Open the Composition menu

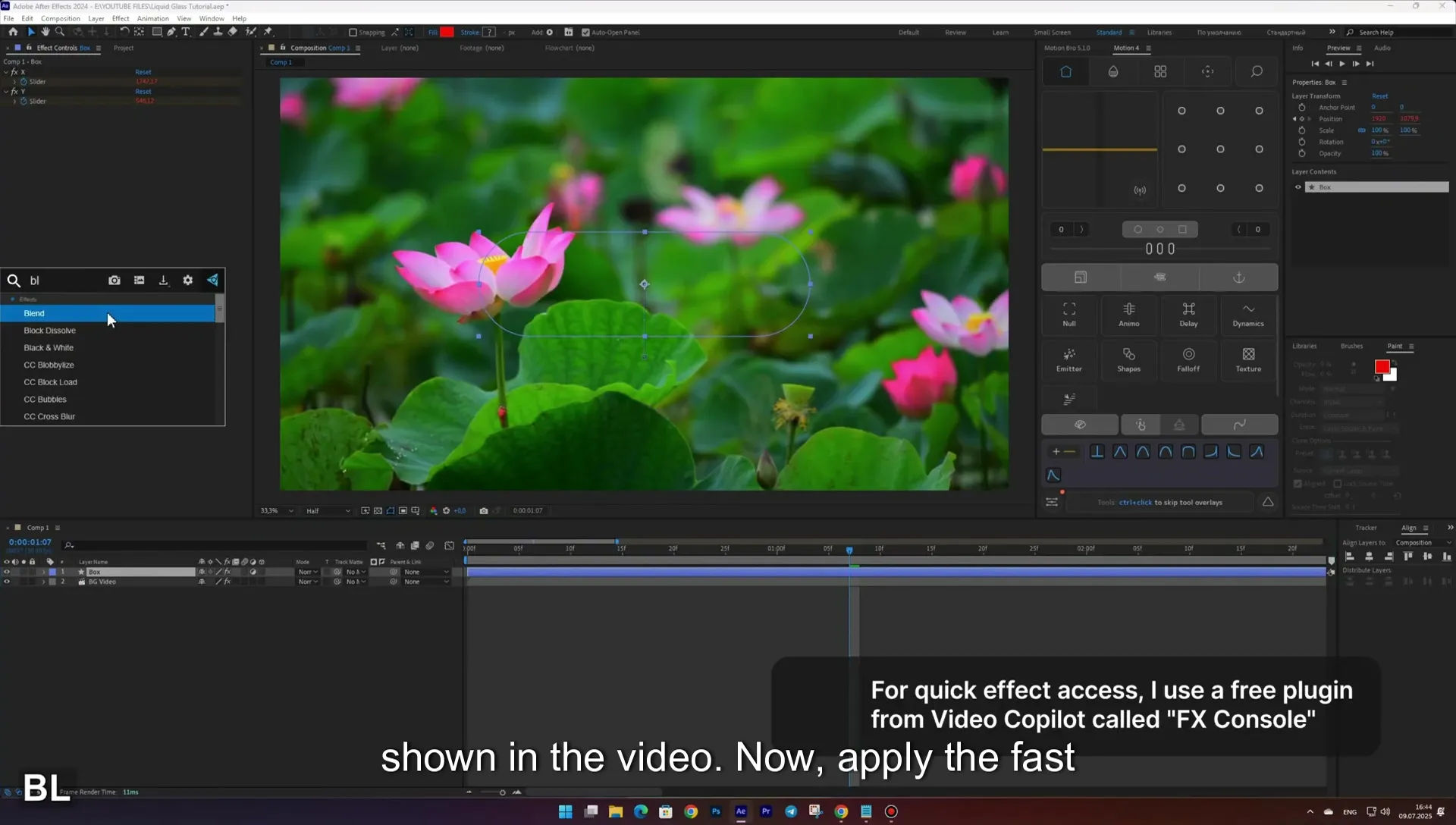(60, 18)
